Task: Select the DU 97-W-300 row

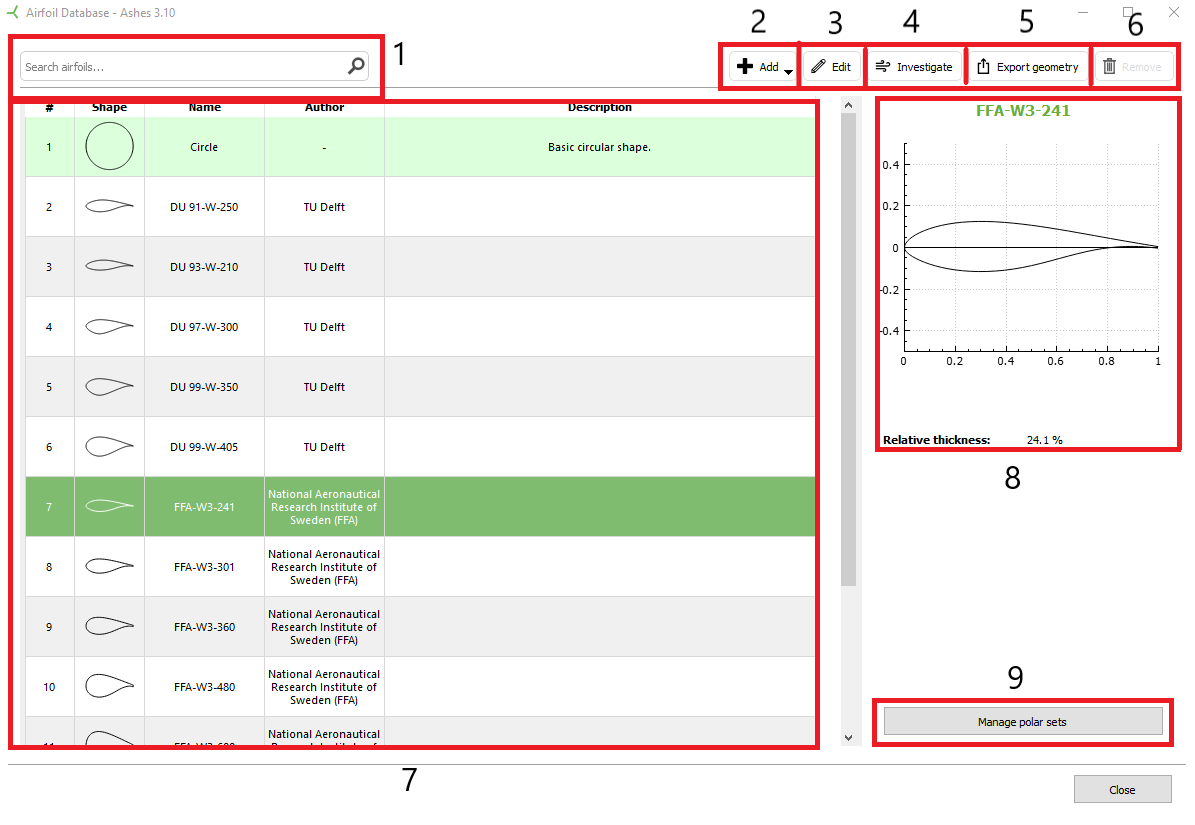Action: click(x=204, y=327)
